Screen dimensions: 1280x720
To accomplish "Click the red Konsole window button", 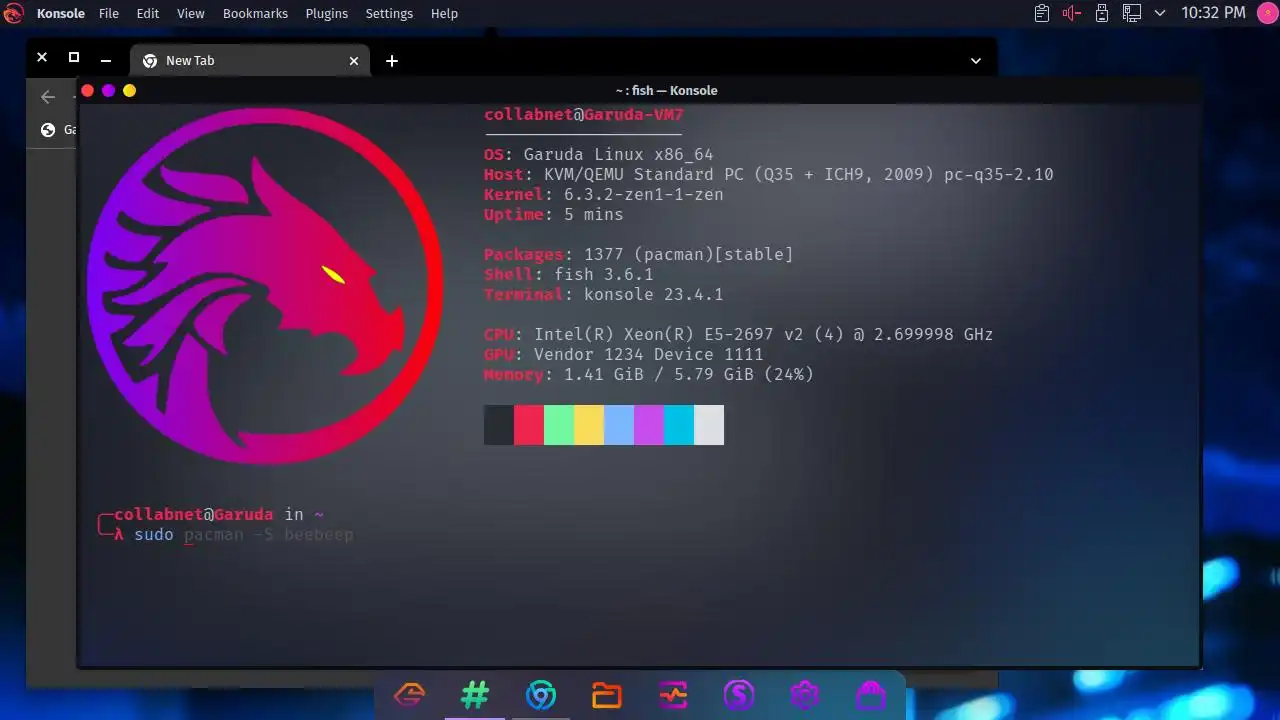I will click(x=87, y=90).
